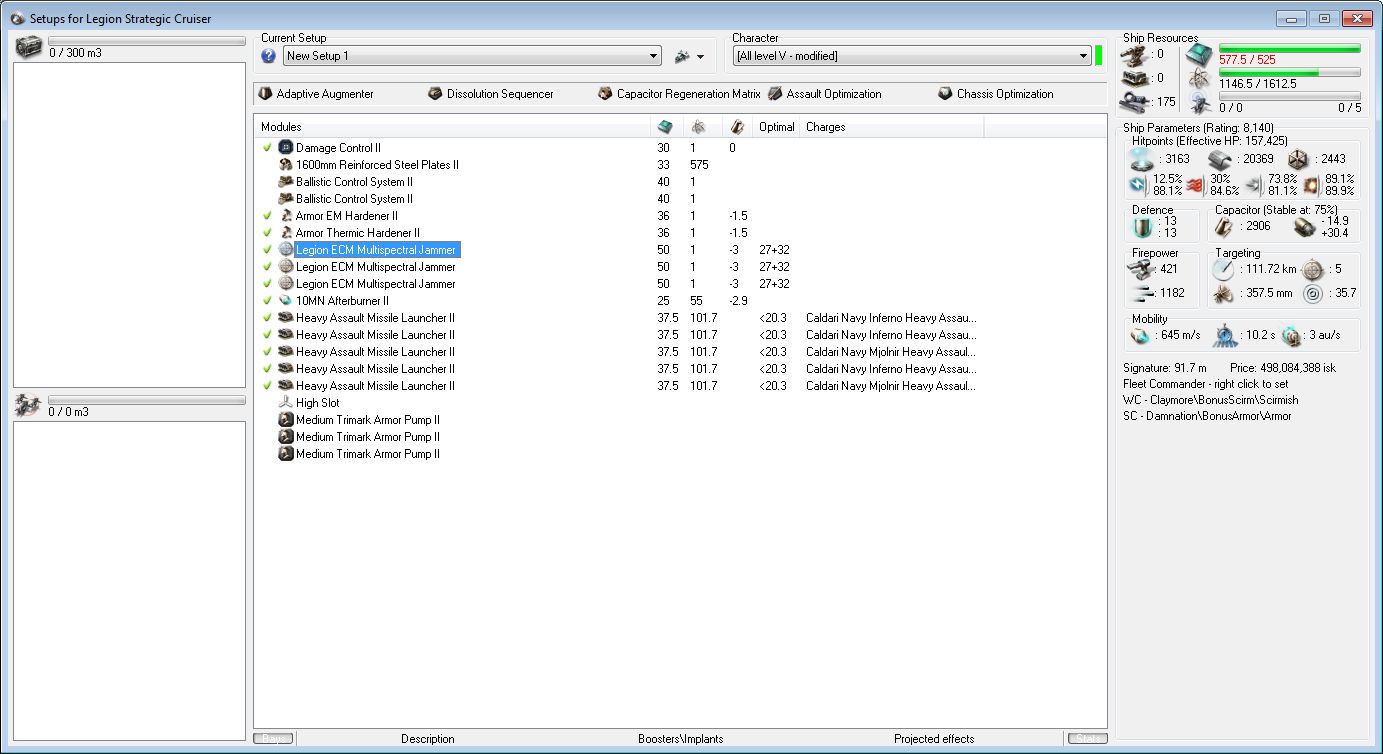Toggle the Armor EM Hardener II checkmark

pyautogui.click(x=267, y=216)
